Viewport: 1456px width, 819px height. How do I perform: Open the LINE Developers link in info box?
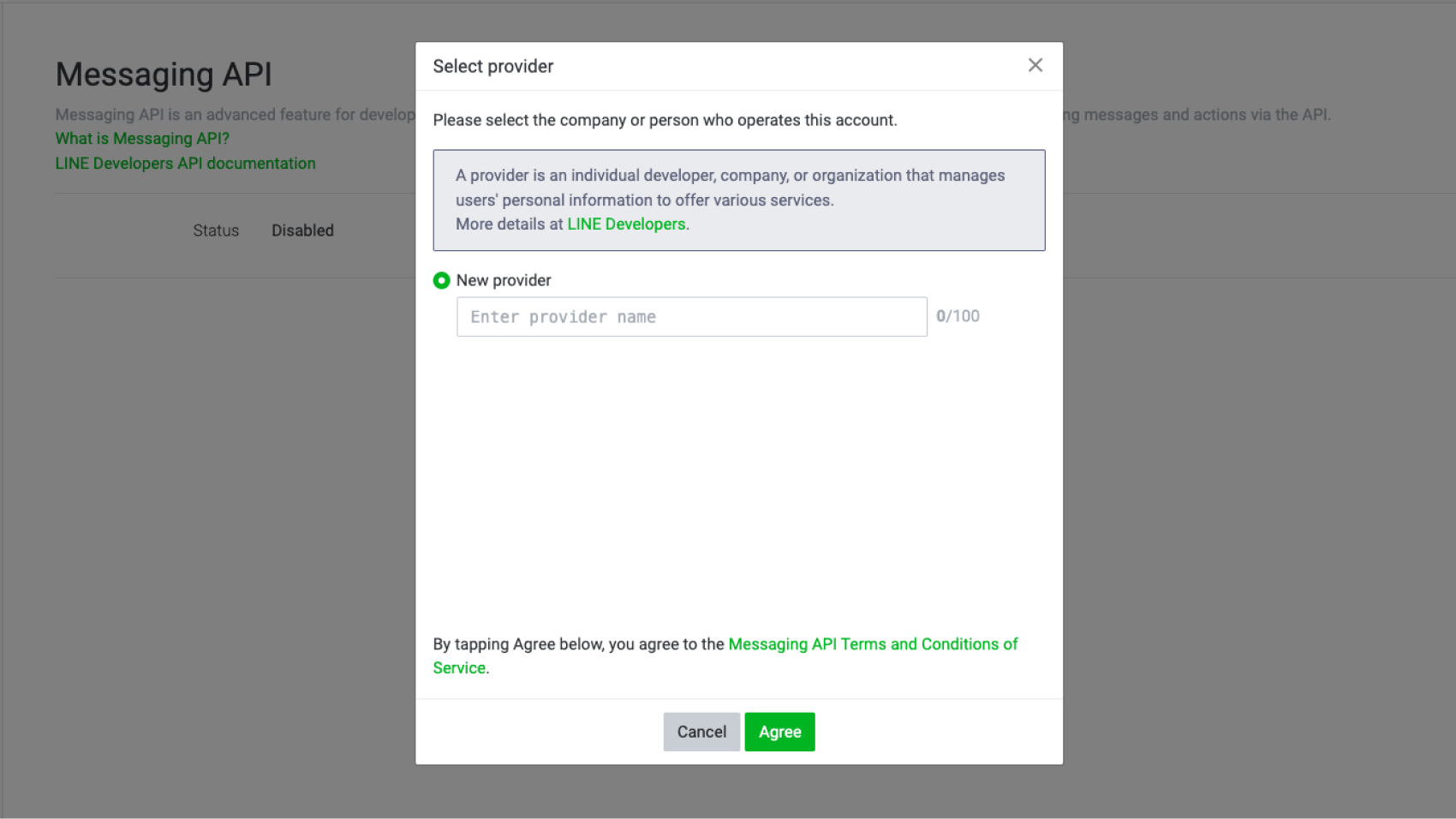tap(626, 224)
